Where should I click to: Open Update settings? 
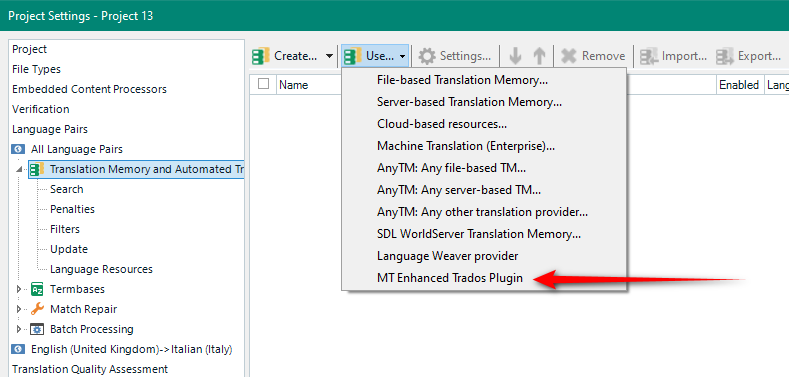point(68,249)
